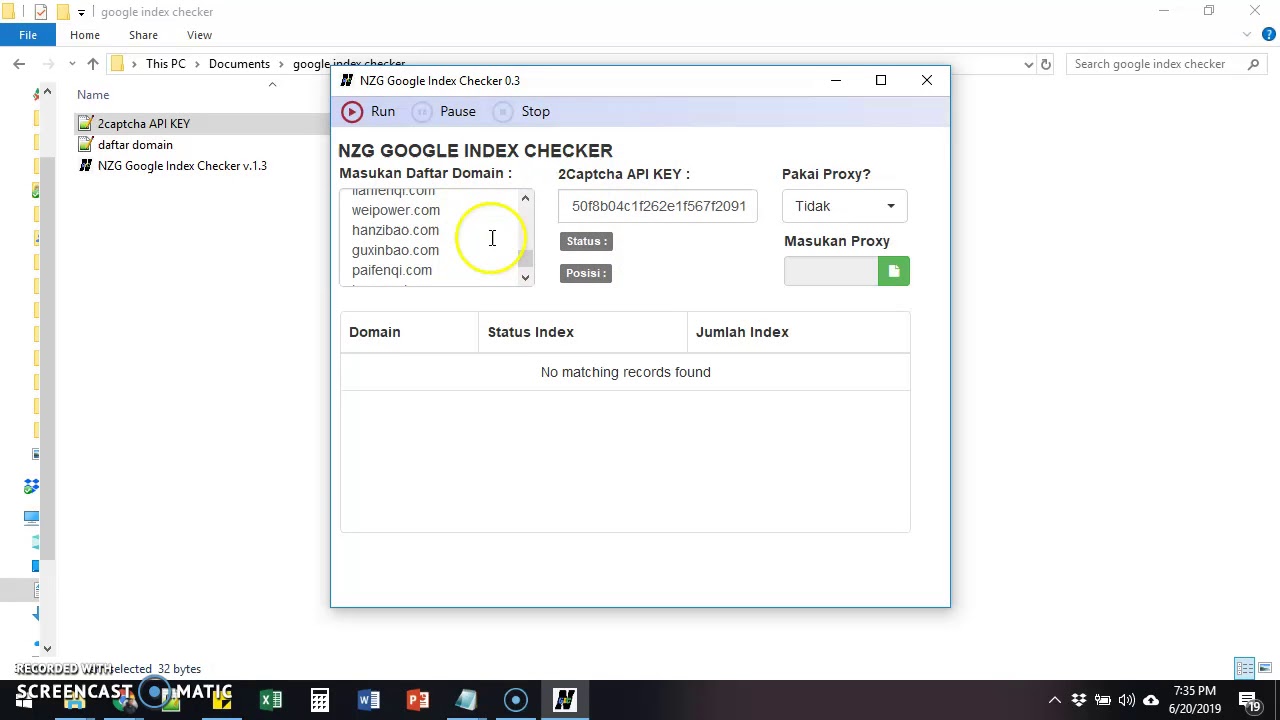Click the domain list scroll-up arrow
This screenshot has height=720, width=1280.
525,198
